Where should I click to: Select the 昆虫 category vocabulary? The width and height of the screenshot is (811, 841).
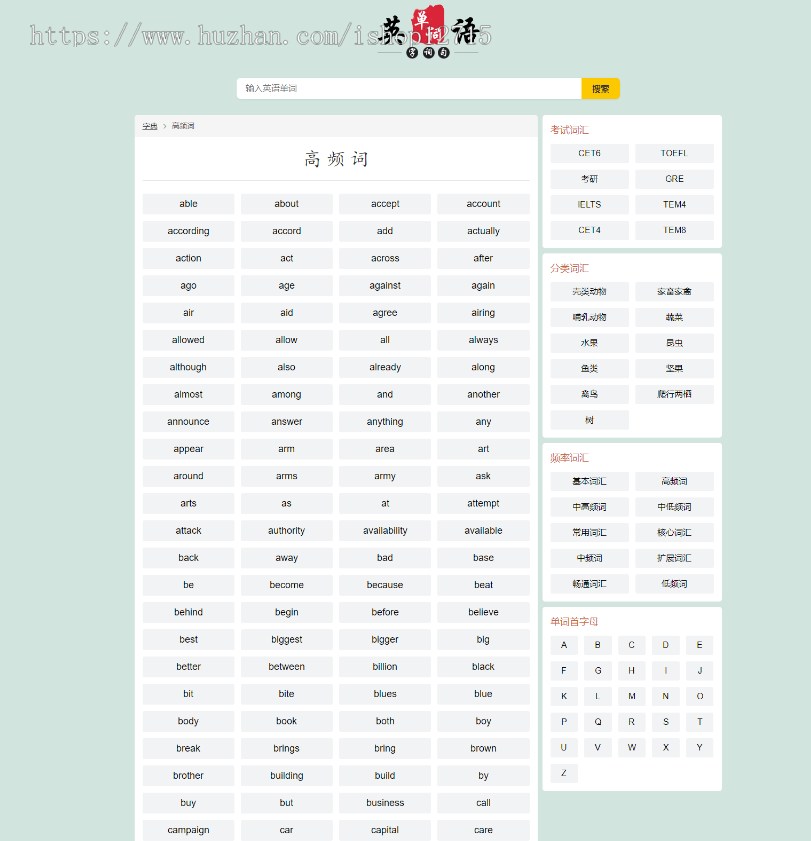674,343
